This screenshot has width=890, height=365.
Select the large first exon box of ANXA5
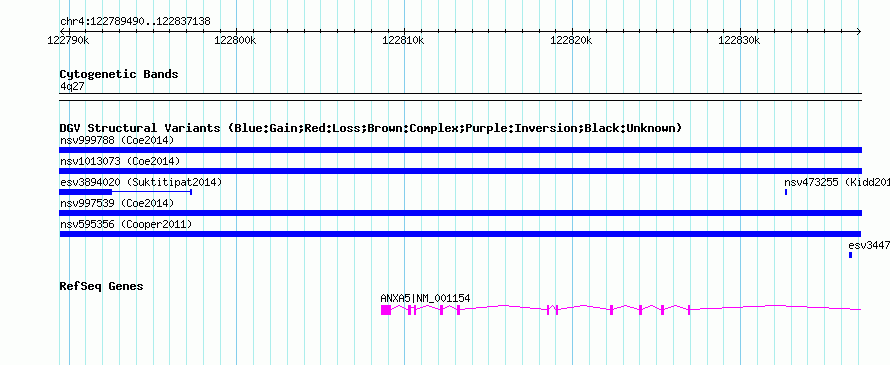click(x=386, y=310)
